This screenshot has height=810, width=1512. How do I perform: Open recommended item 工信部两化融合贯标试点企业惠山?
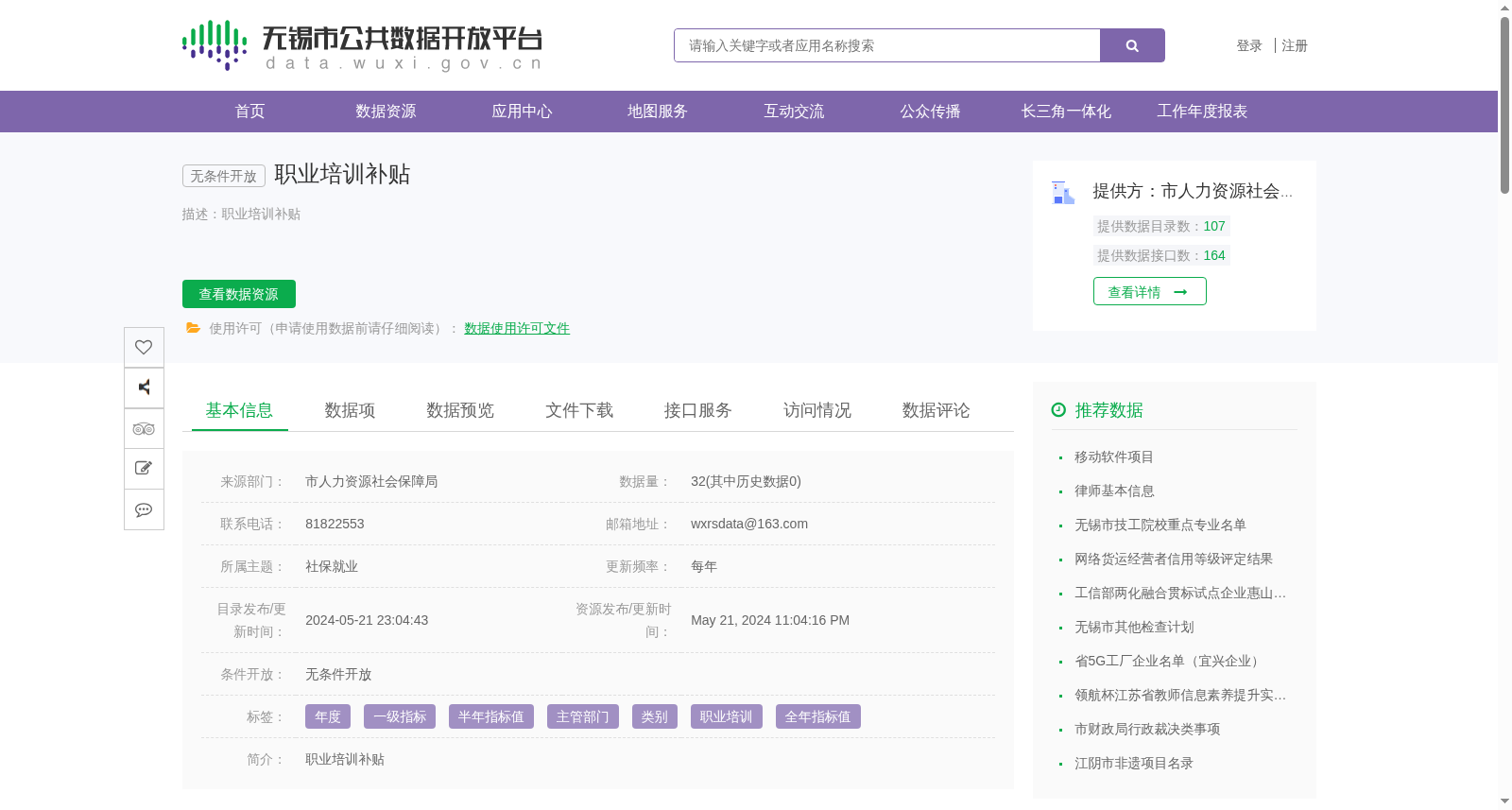pos(1180,593)
